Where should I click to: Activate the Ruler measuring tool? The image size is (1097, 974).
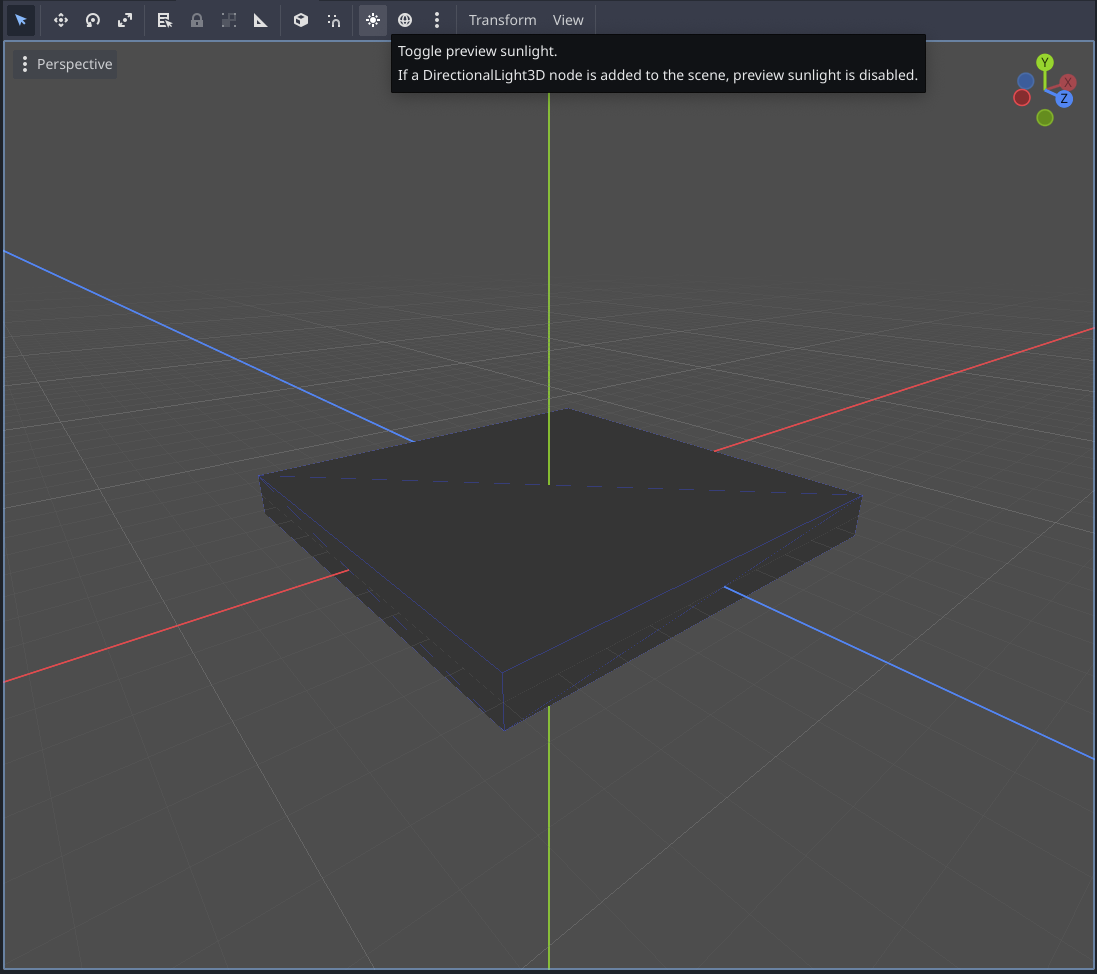coord(261,20)
